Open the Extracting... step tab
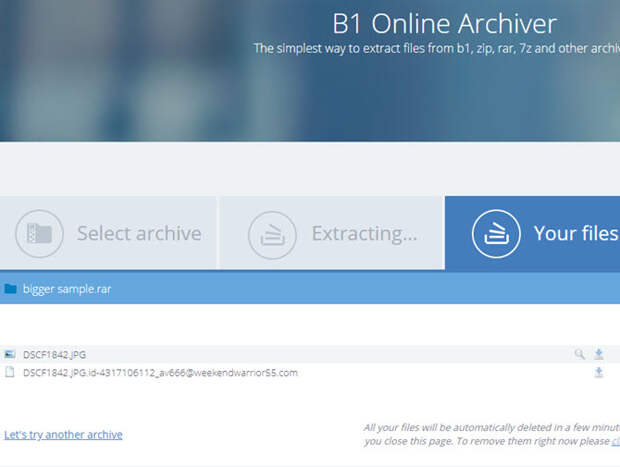 click(332, 233)
